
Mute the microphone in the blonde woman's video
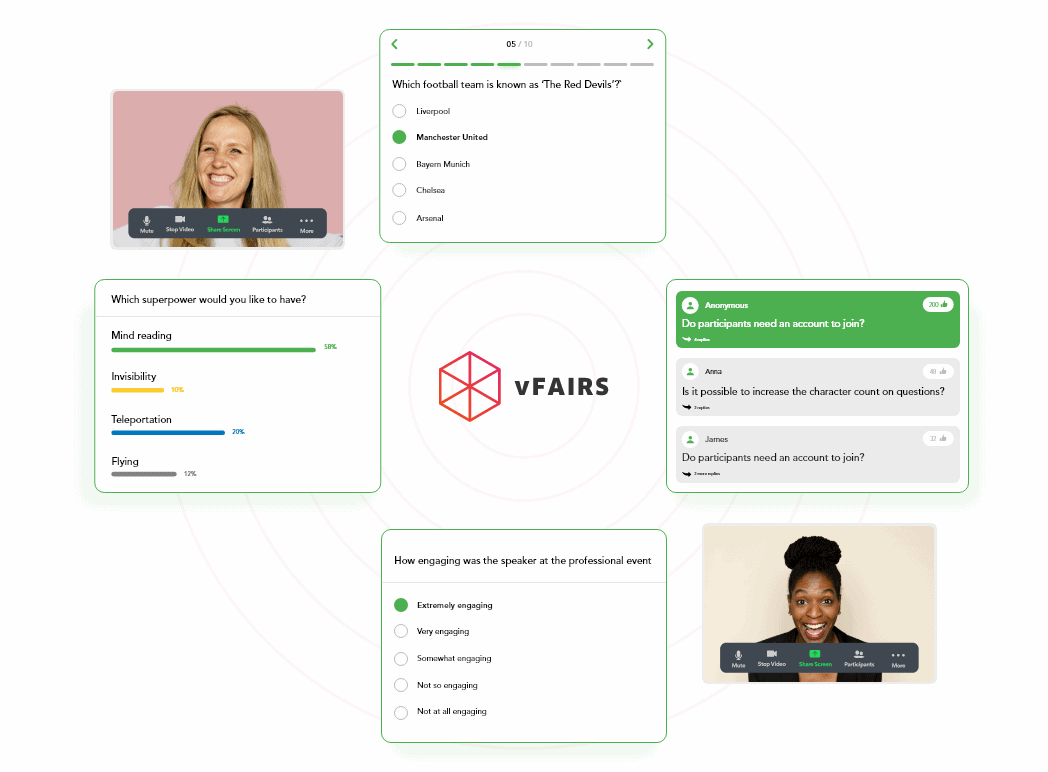click(x=146, y=224)
